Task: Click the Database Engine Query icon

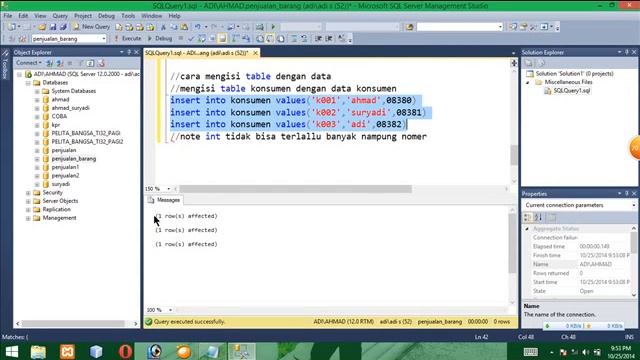Action: coord(119,27)
